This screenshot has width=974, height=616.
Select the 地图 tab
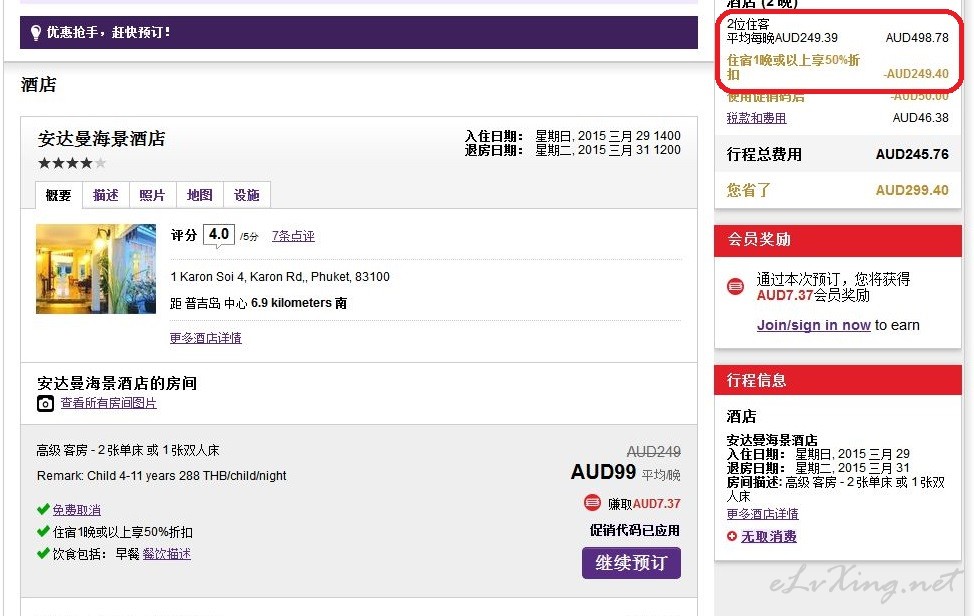(x=199, y=195)
